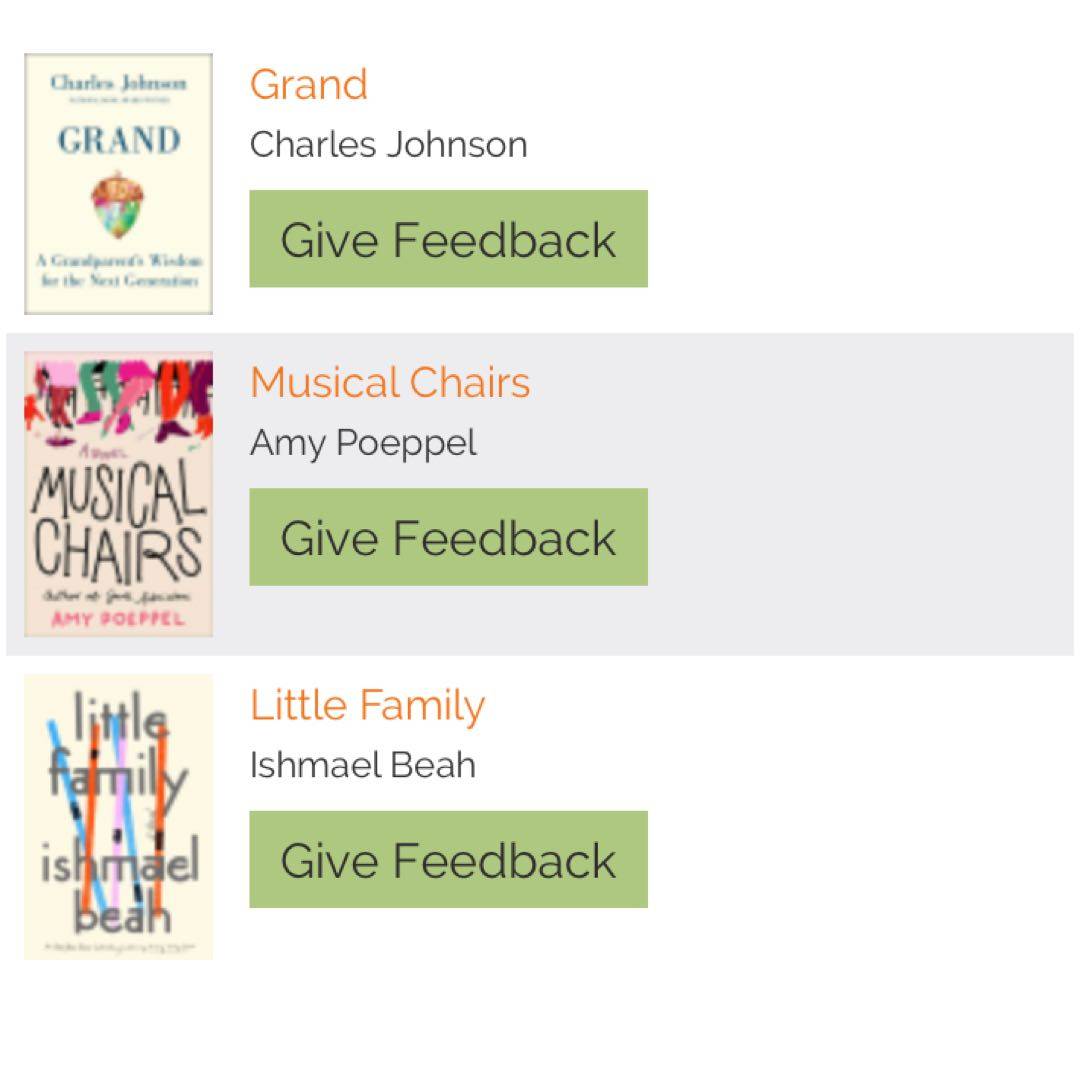
Task: Select the Grand book cover thumbnail
Action: tap(118, 184)
